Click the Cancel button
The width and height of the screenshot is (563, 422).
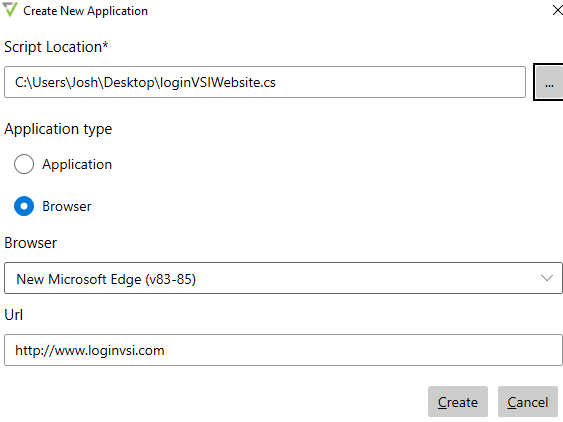pos(527,402)
